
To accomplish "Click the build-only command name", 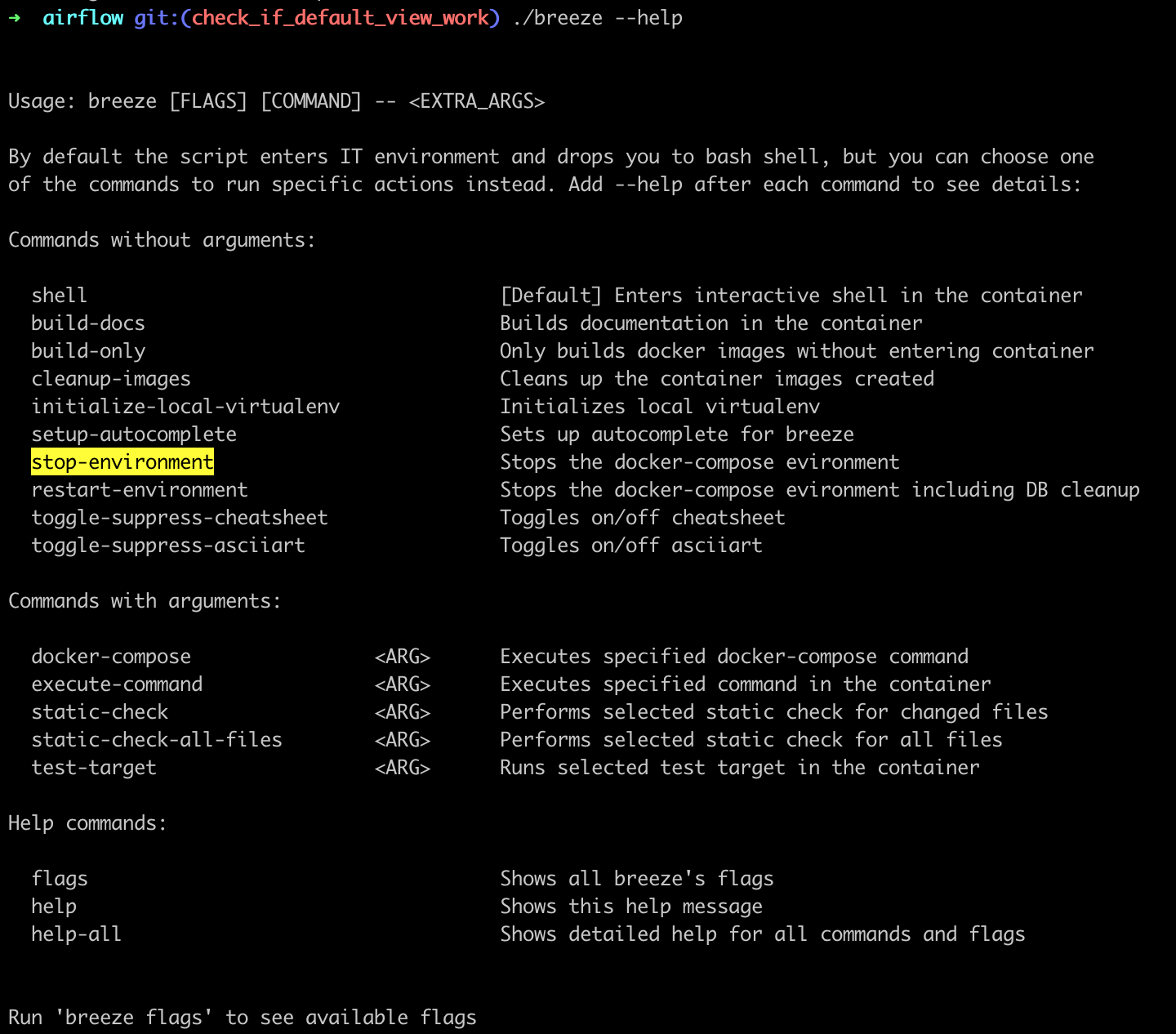I will (x=88, y=351).
